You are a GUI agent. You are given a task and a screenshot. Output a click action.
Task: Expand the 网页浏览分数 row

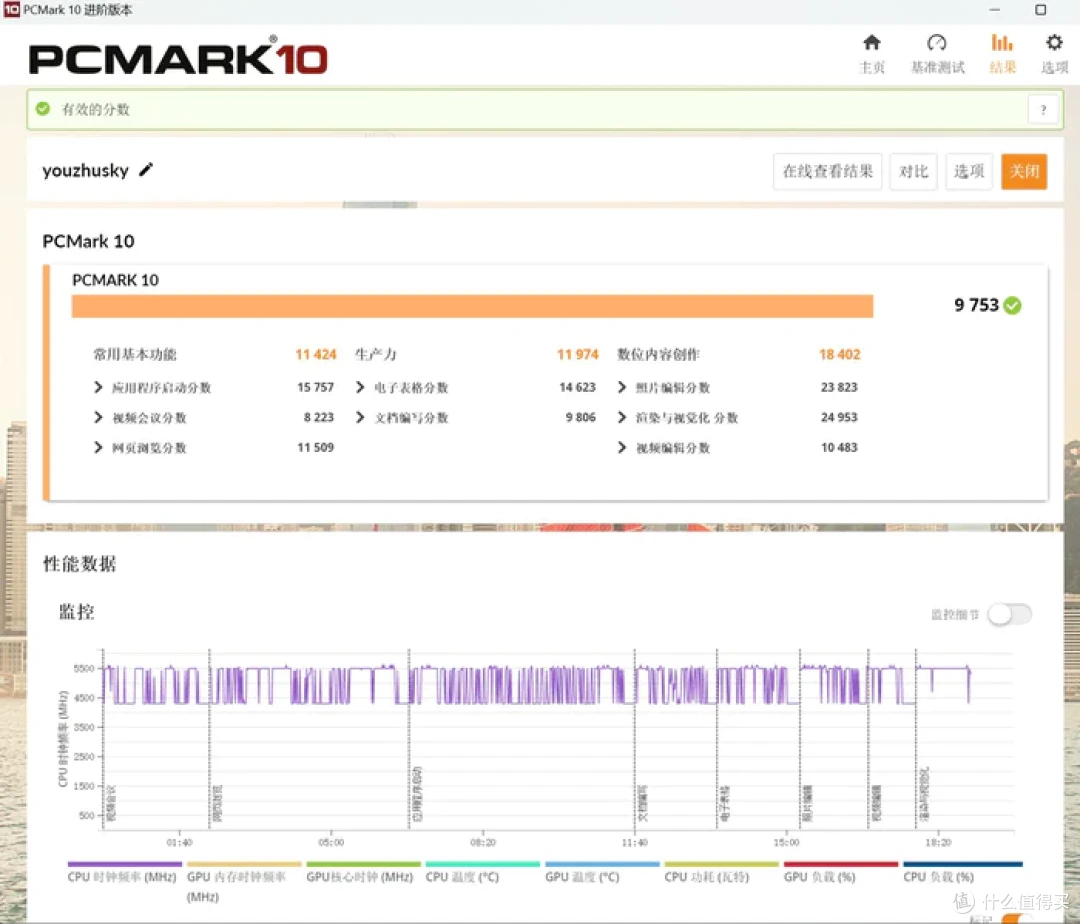pyautogui.click(x=98, y=448)
